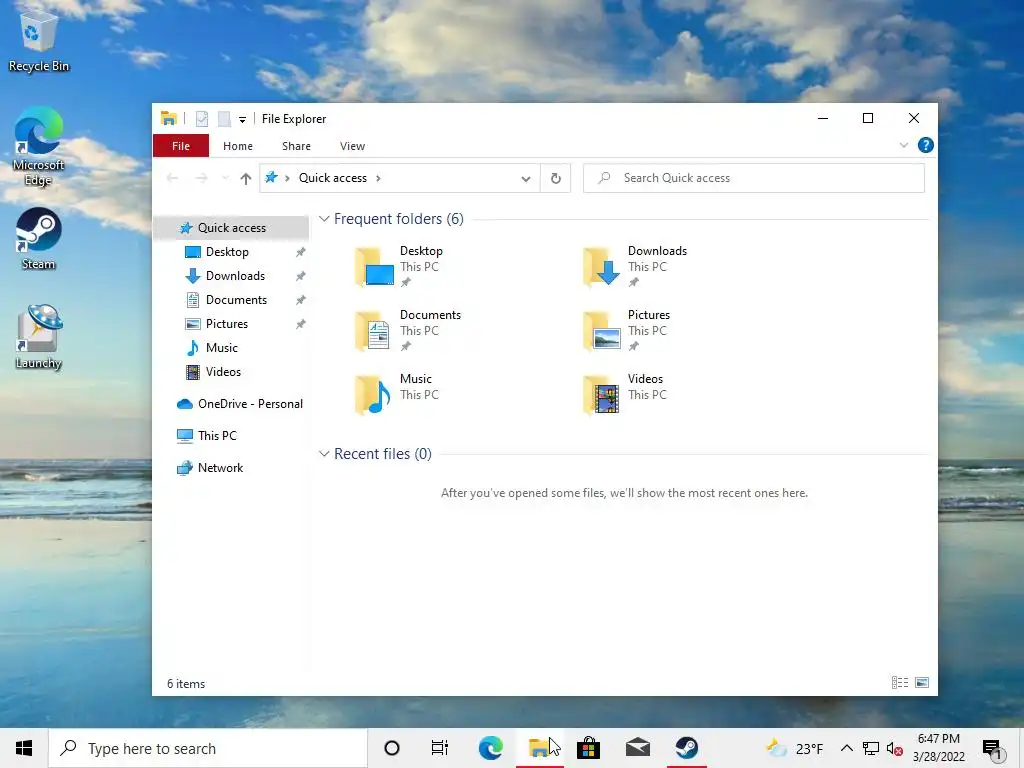Open the address bar history dropdown
This screenshot has width=1024, height=768.
526,178
